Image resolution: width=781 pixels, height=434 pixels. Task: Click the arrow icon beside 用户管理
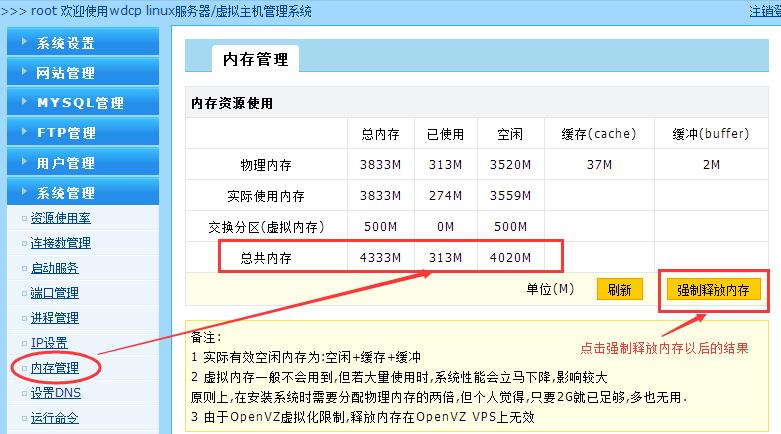25,162
